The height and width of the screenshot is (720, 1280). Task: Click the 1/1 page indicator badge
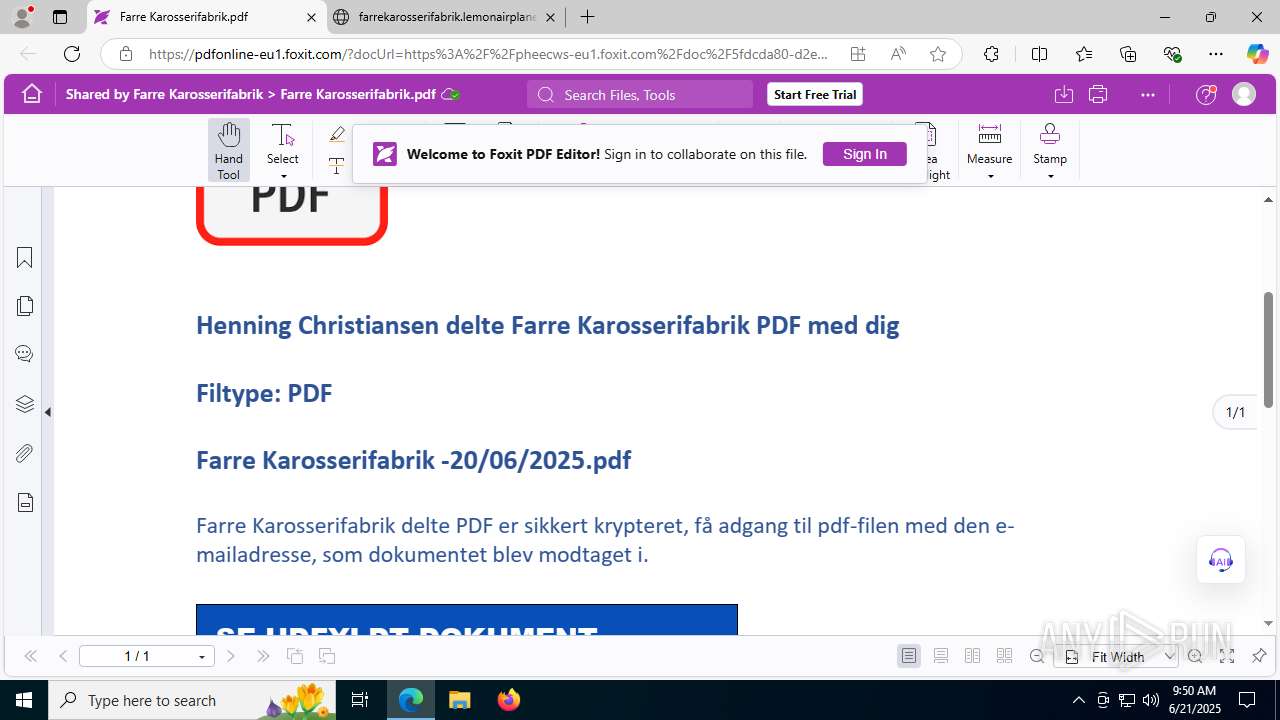[1236, 412]
